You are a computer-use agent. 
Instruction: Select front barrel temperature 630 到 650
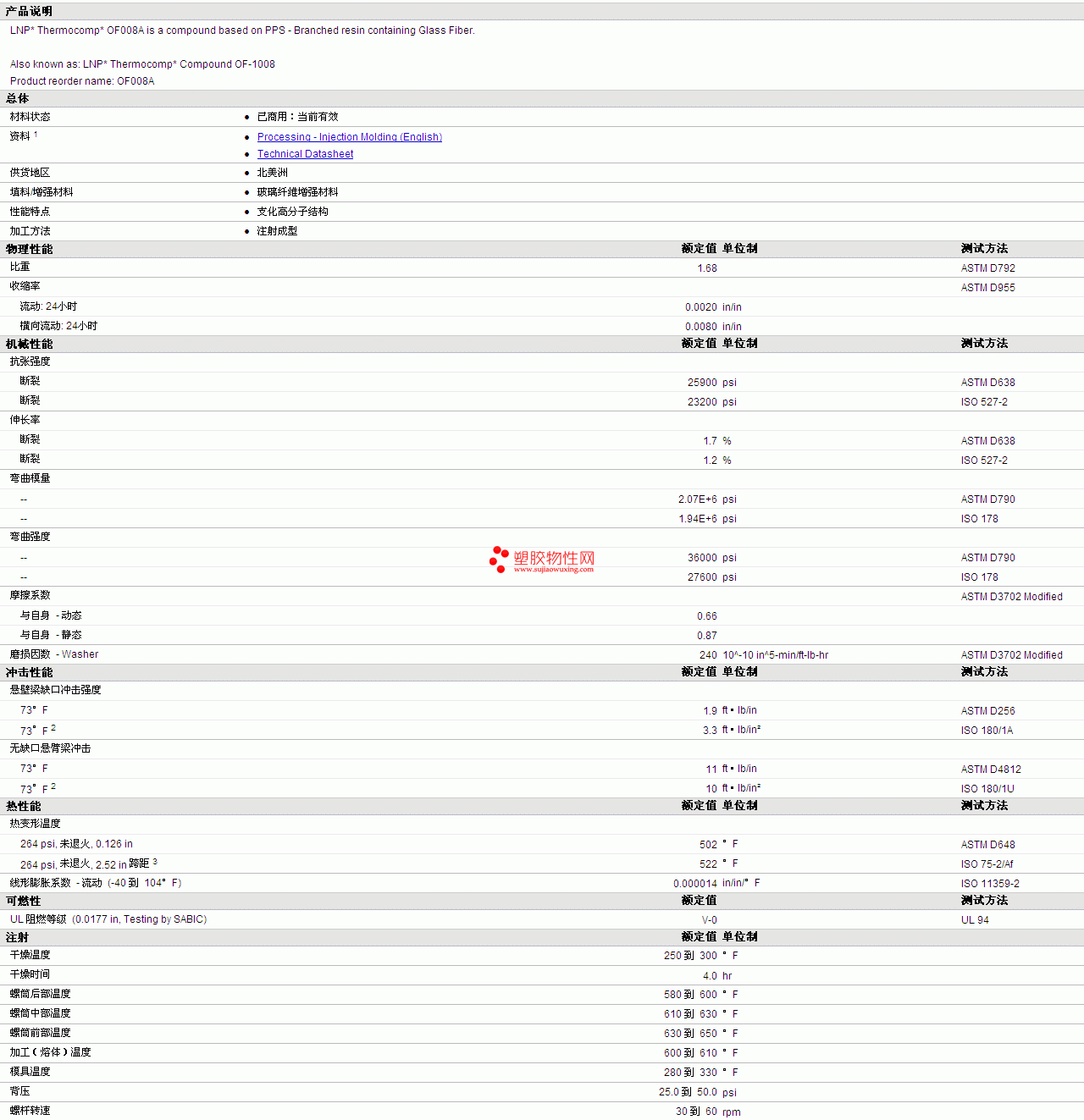690,1034
